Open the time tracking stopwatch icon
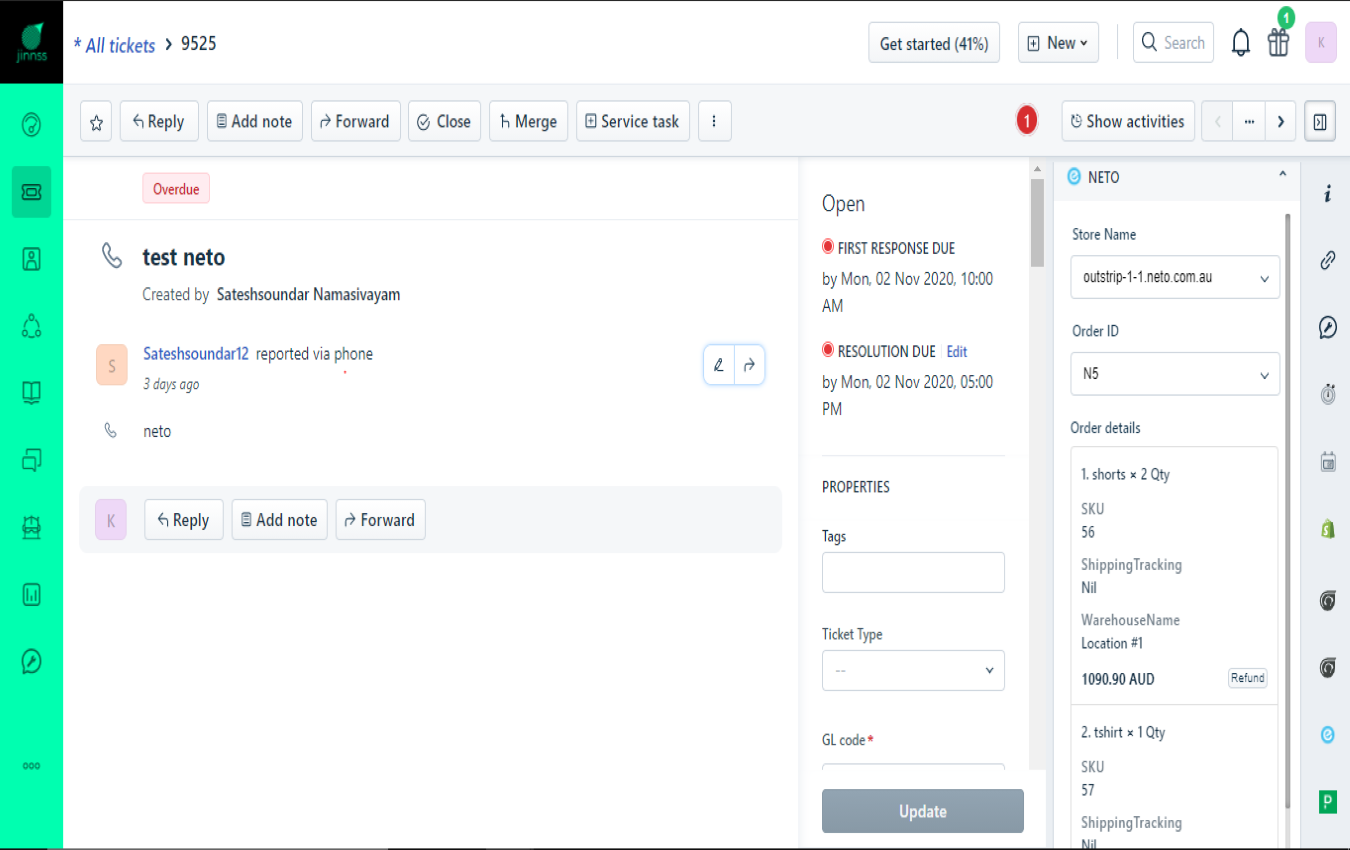Viewport: 1350px width, 850px height. pos(1327,394)
